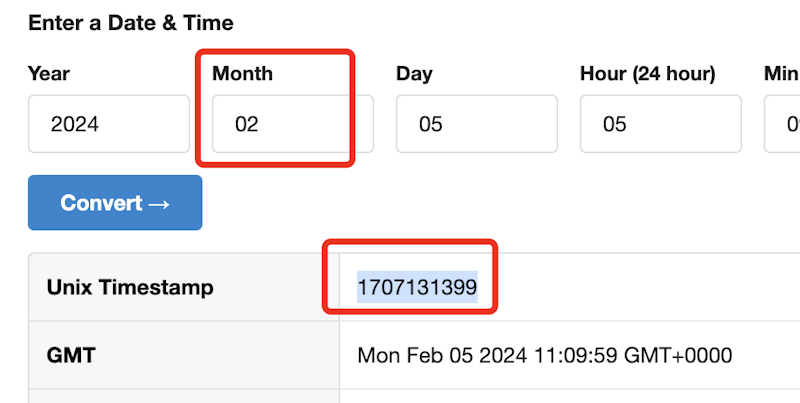
Task: Click the Hour (24 hour) label
Action: pyautogui.click(x=647, y=74)
